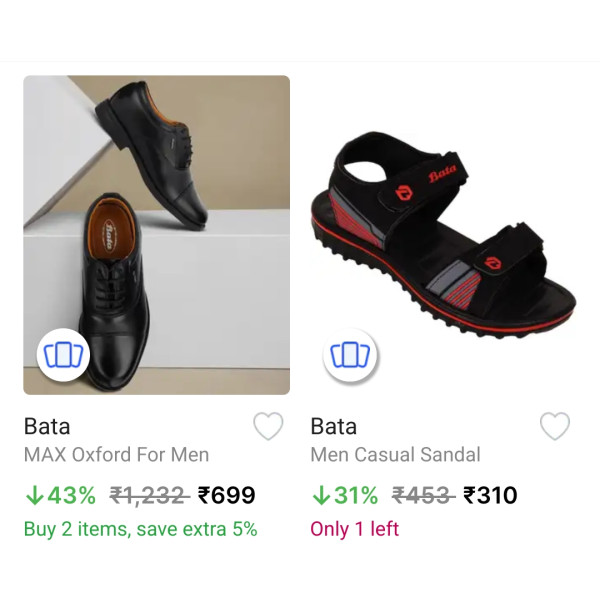Open similar products icon on Oxford shoe image
600x600 pixels.
[64, 355]
